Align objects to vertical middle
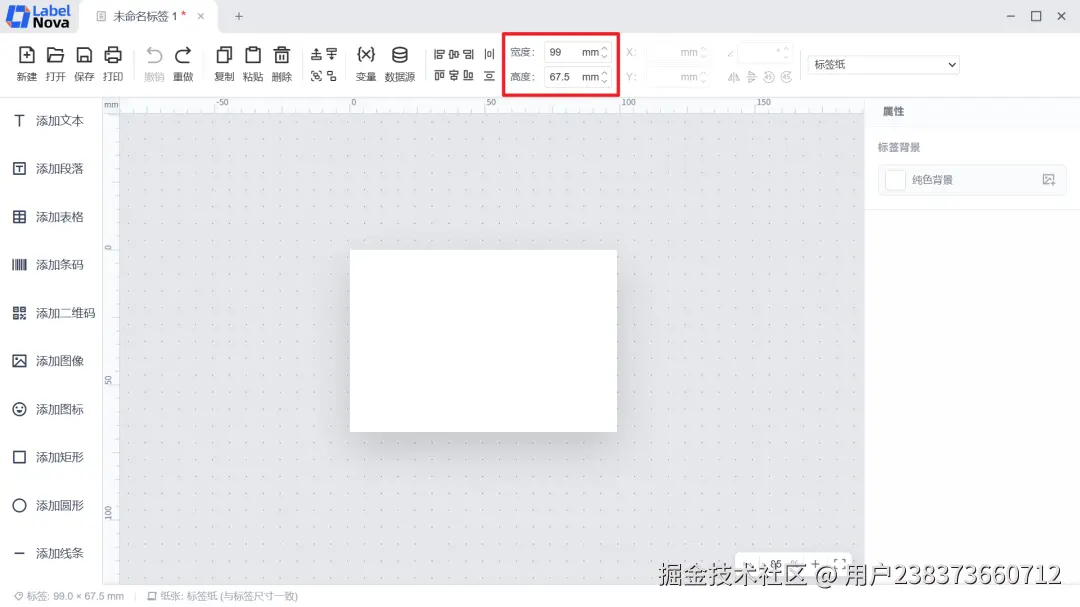Image resolution: width=1080 pixels, height=607 pixels. point(454,75)
